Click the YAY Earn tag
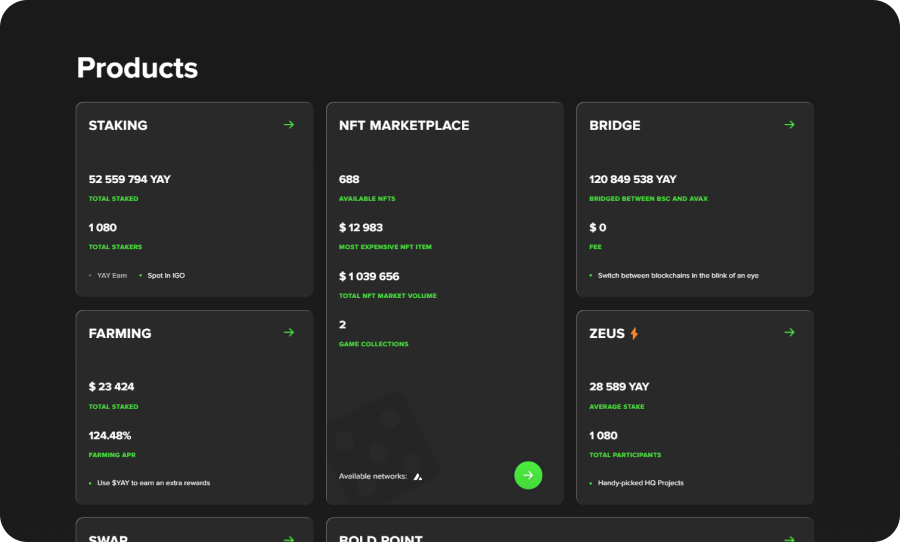 112,276
